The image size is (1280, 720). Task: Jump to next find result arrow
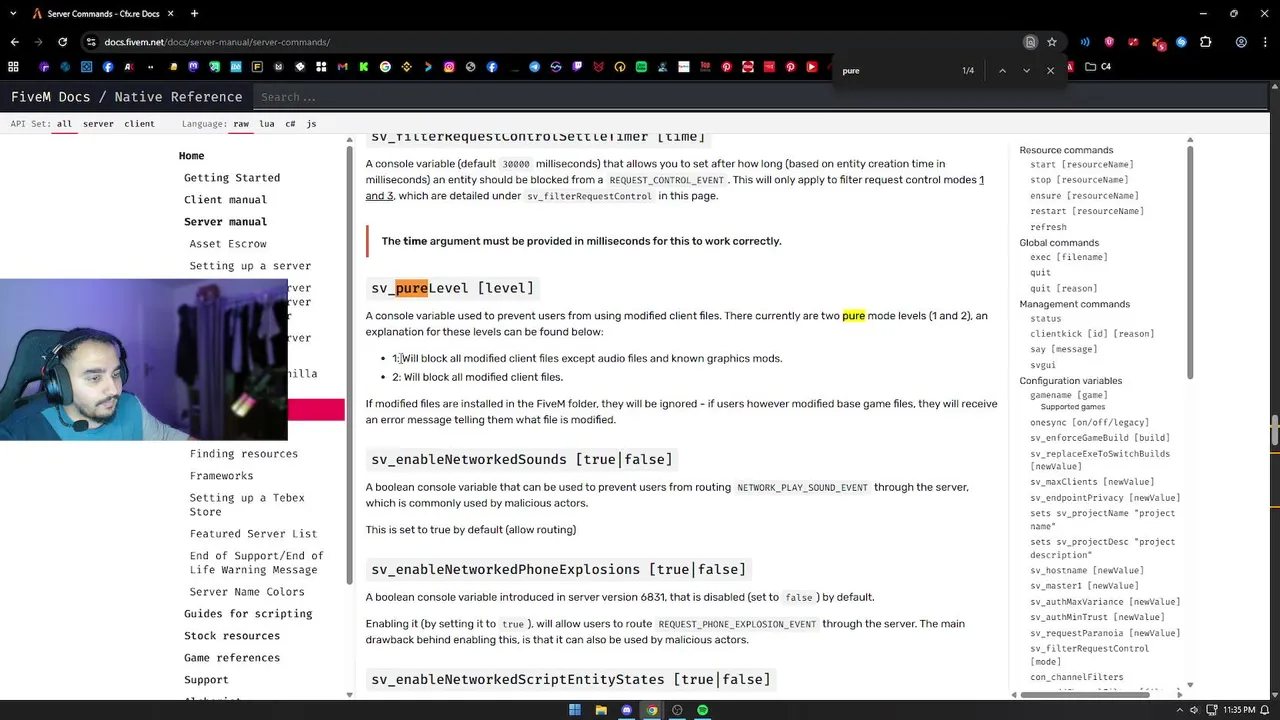click(1026, 71)
